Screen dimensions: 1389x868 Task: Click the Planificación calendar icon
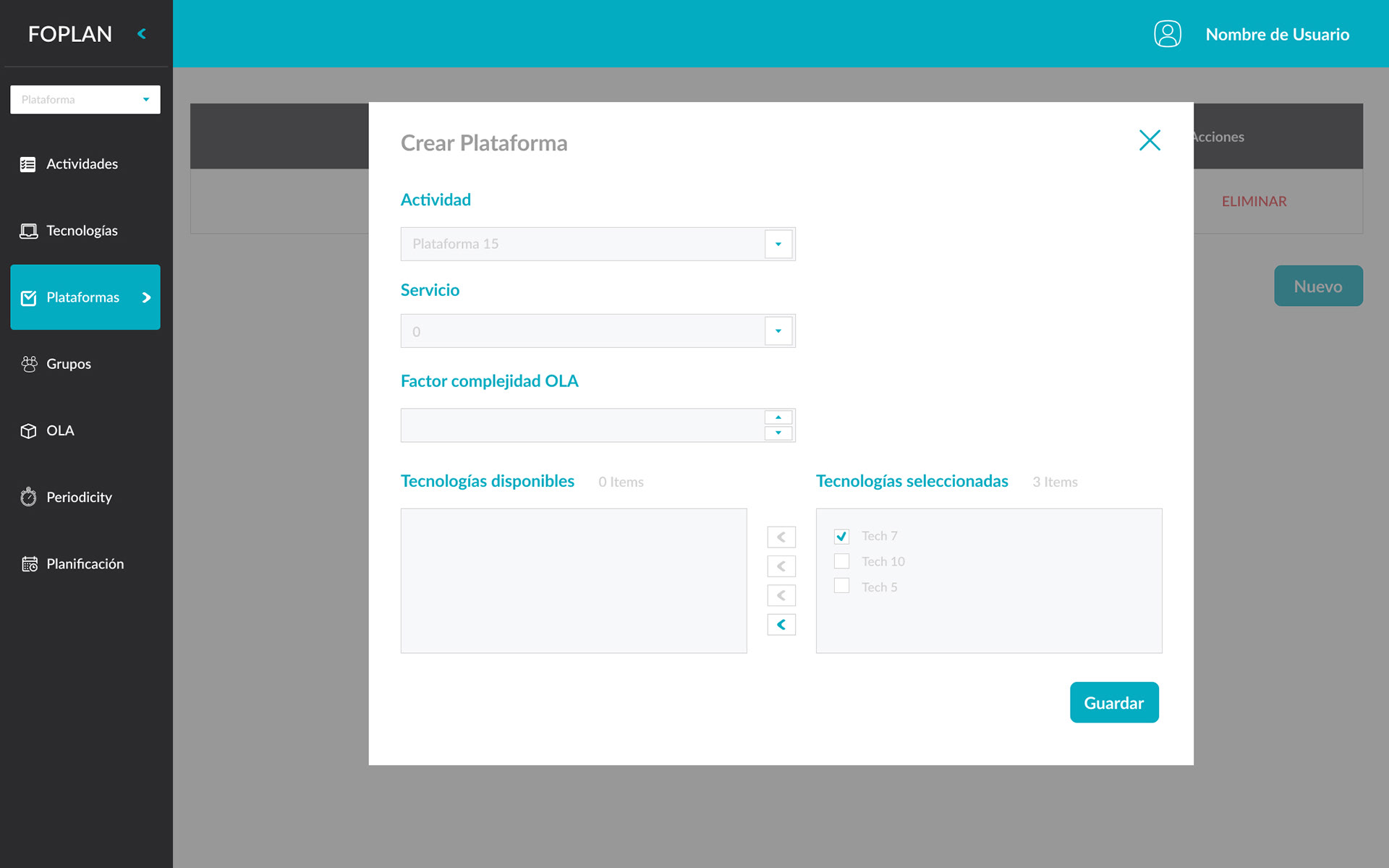[x=29, y=564]
